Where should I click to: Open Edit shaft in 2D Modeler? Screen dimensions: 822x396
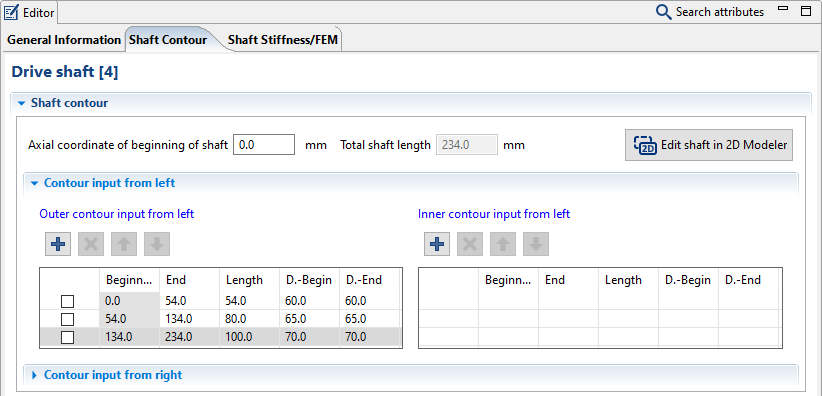709,145
